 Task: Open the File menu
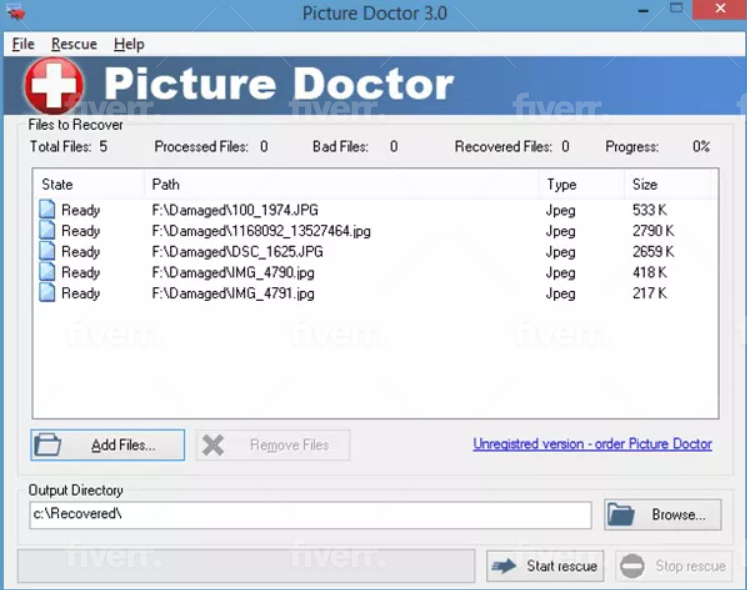pos(23,44)
